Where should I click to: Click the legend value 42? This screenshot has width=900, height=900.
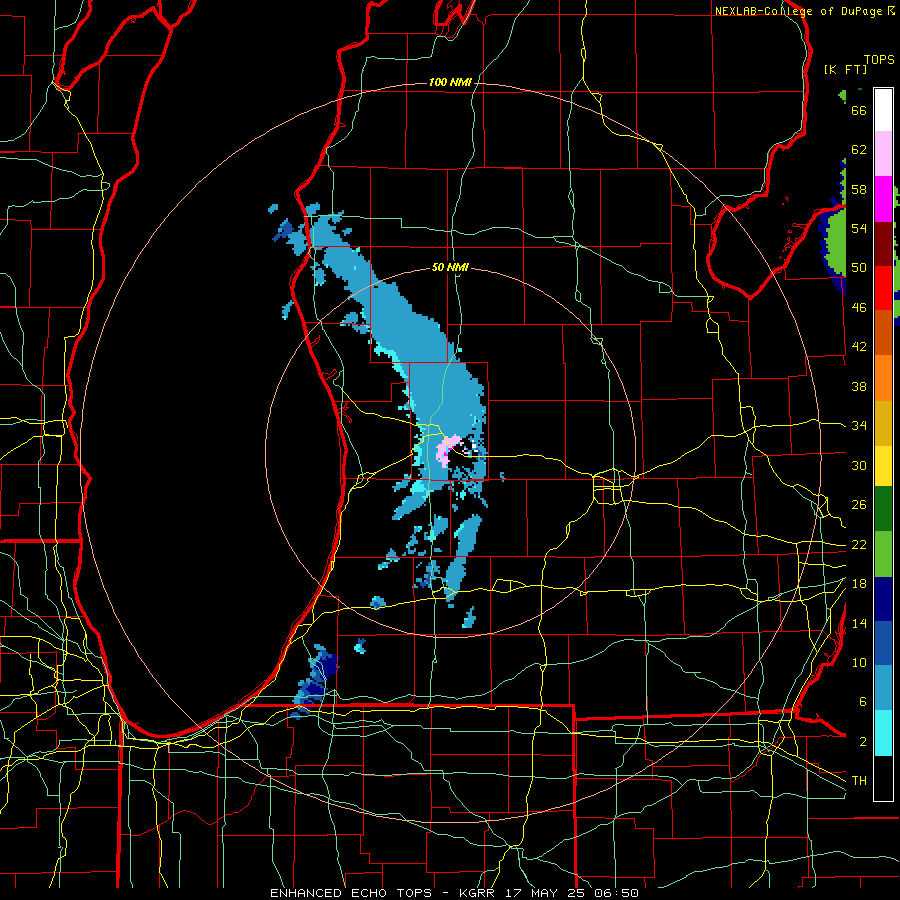click(859, 347)
